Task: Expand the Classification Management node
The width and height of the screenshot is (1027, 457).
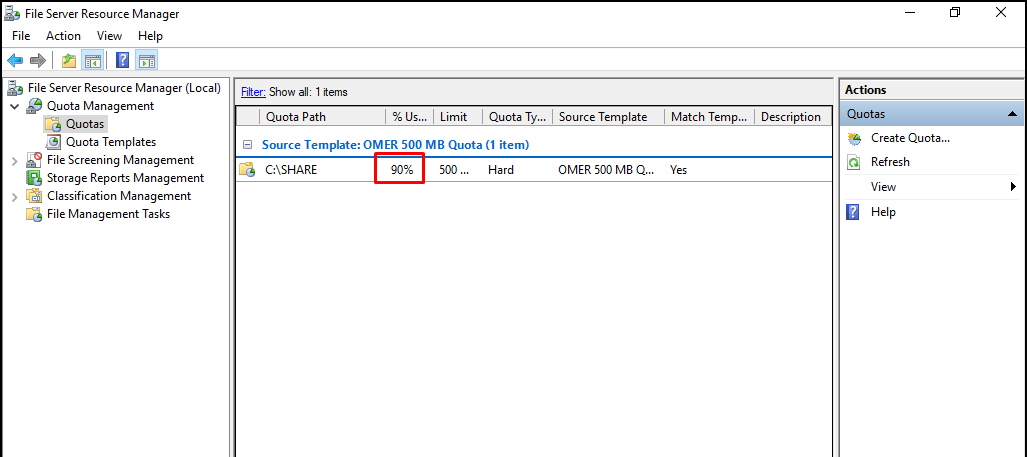Action: pyautogui.click(x=15, y=196)
